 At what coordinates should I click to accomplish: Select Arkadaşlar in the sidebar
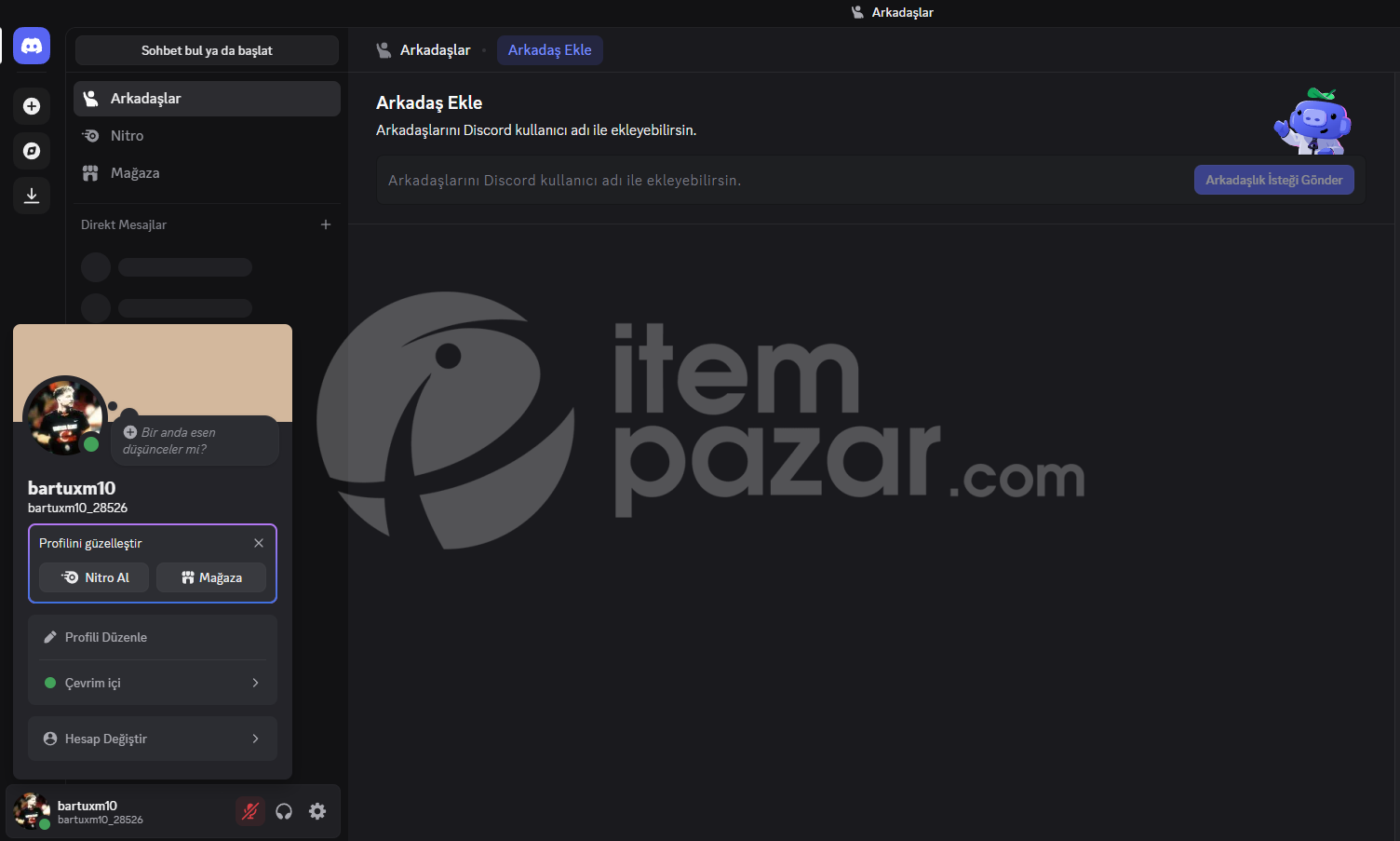pyautogui.click(x=207, y=99)
